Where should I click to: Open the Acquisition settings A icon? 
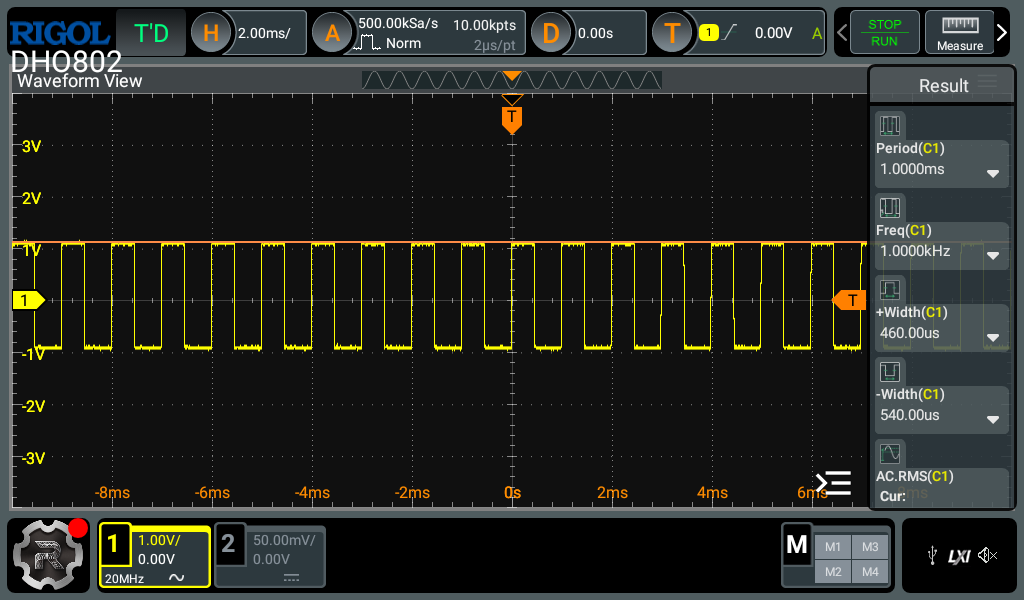click(332, 33)
